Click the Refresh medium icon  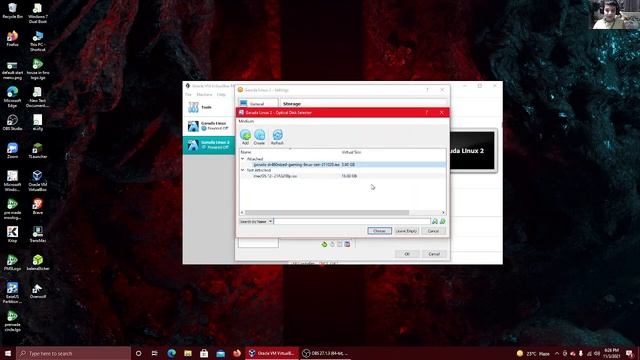277,137
